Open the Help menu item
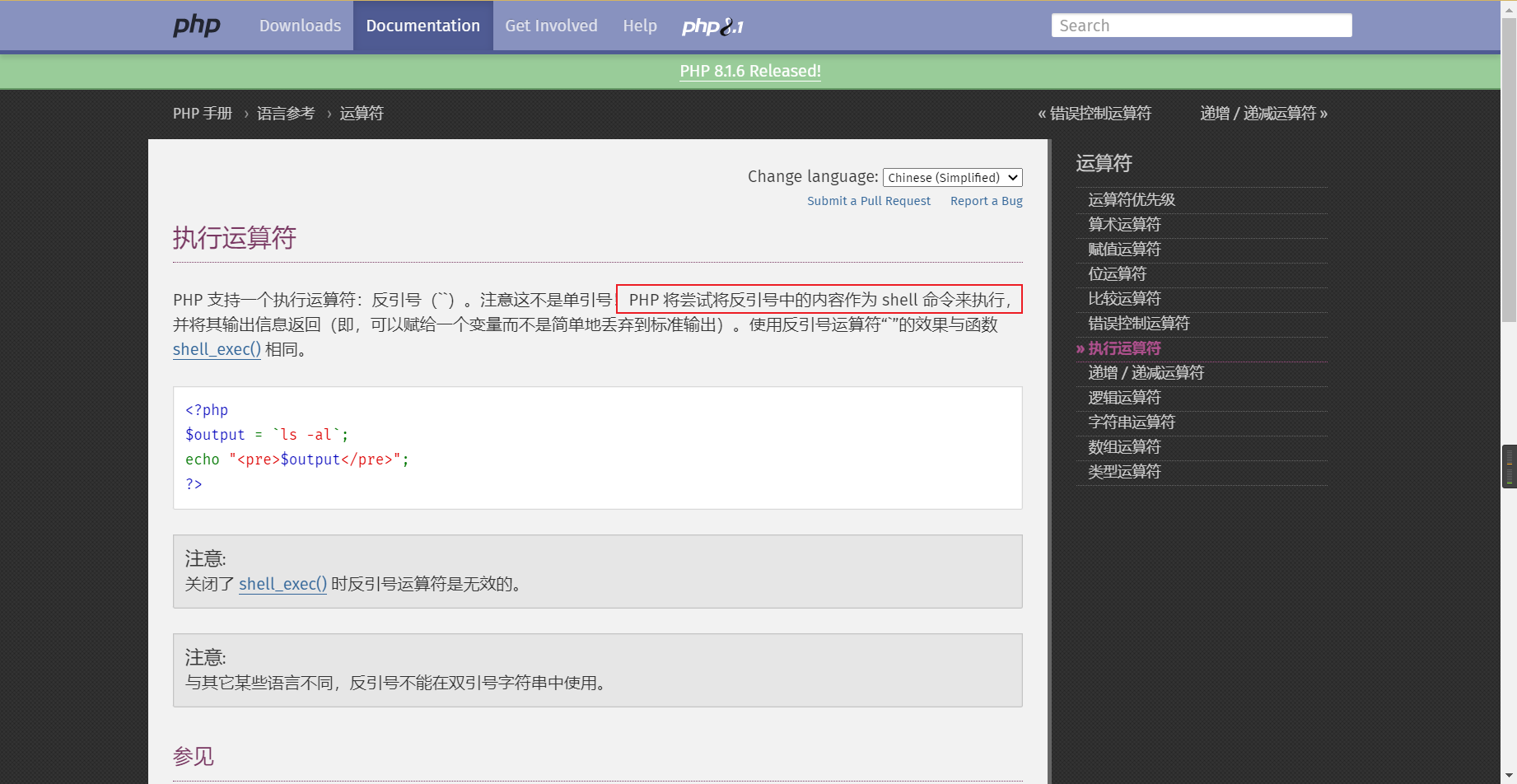The height and width of the screenshot is (784, 1517). point(640,26)
